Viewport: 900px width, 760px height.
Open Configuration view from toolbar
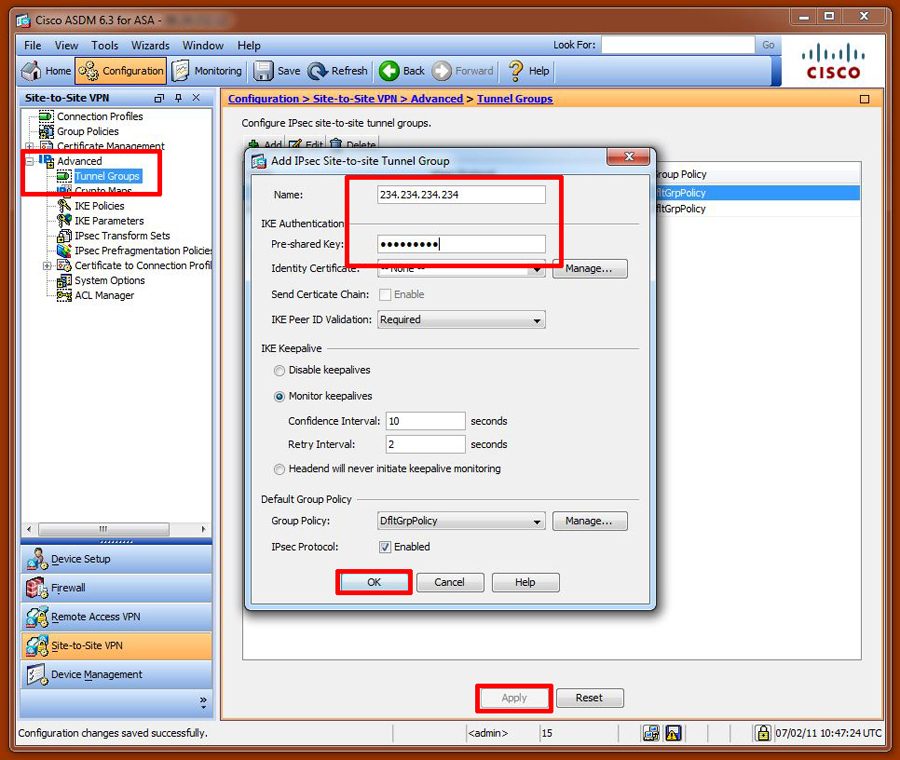click(x=121, y=71)
